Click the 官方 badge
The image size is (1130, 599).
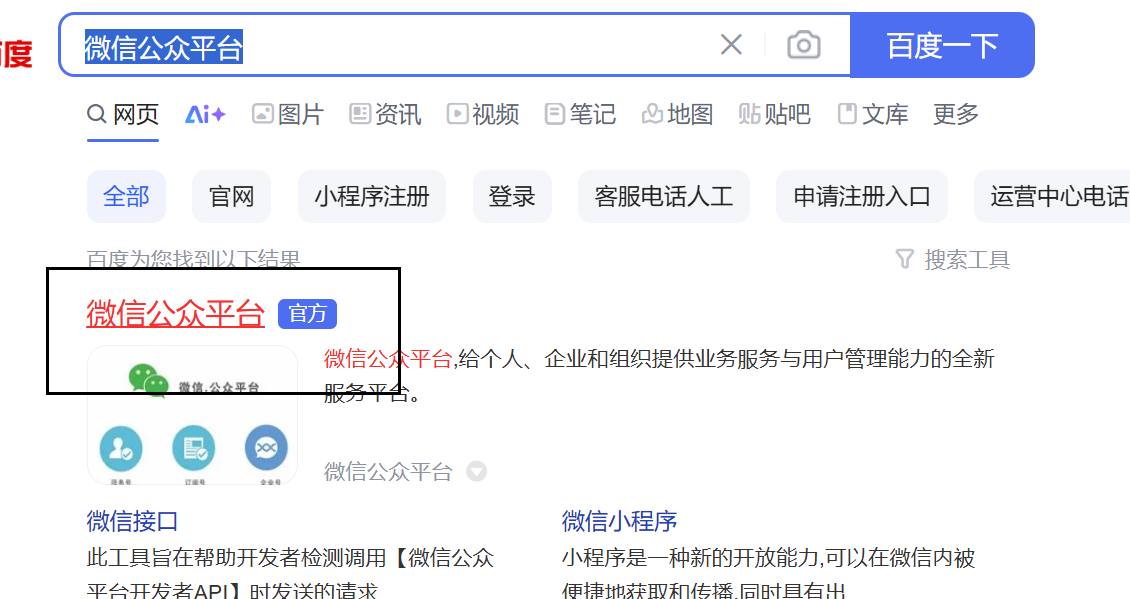click(x=308, y=314)
